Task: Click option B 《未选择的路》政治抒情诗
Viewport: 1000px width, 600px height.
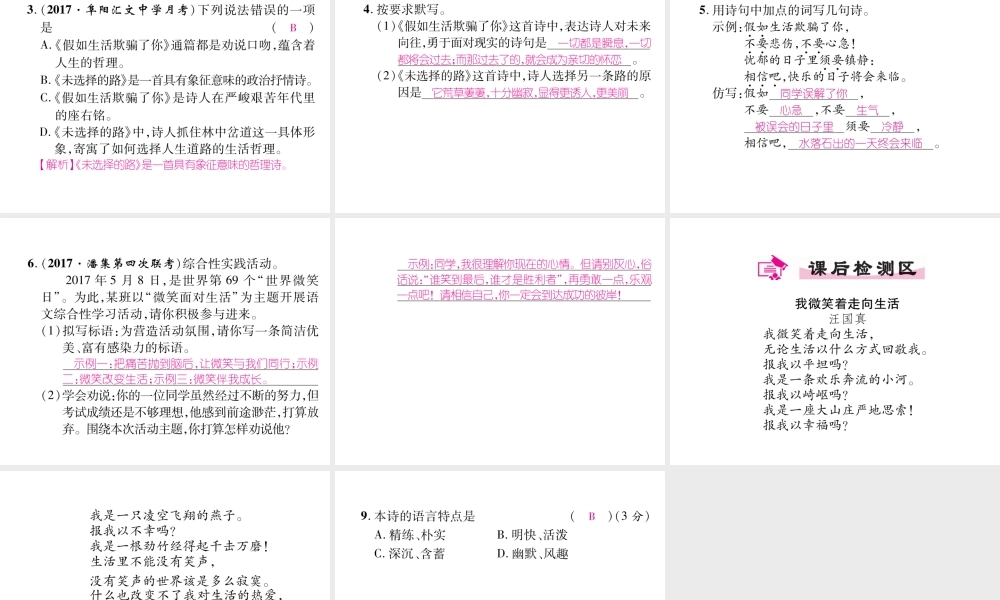Action: tap(177, 80)
